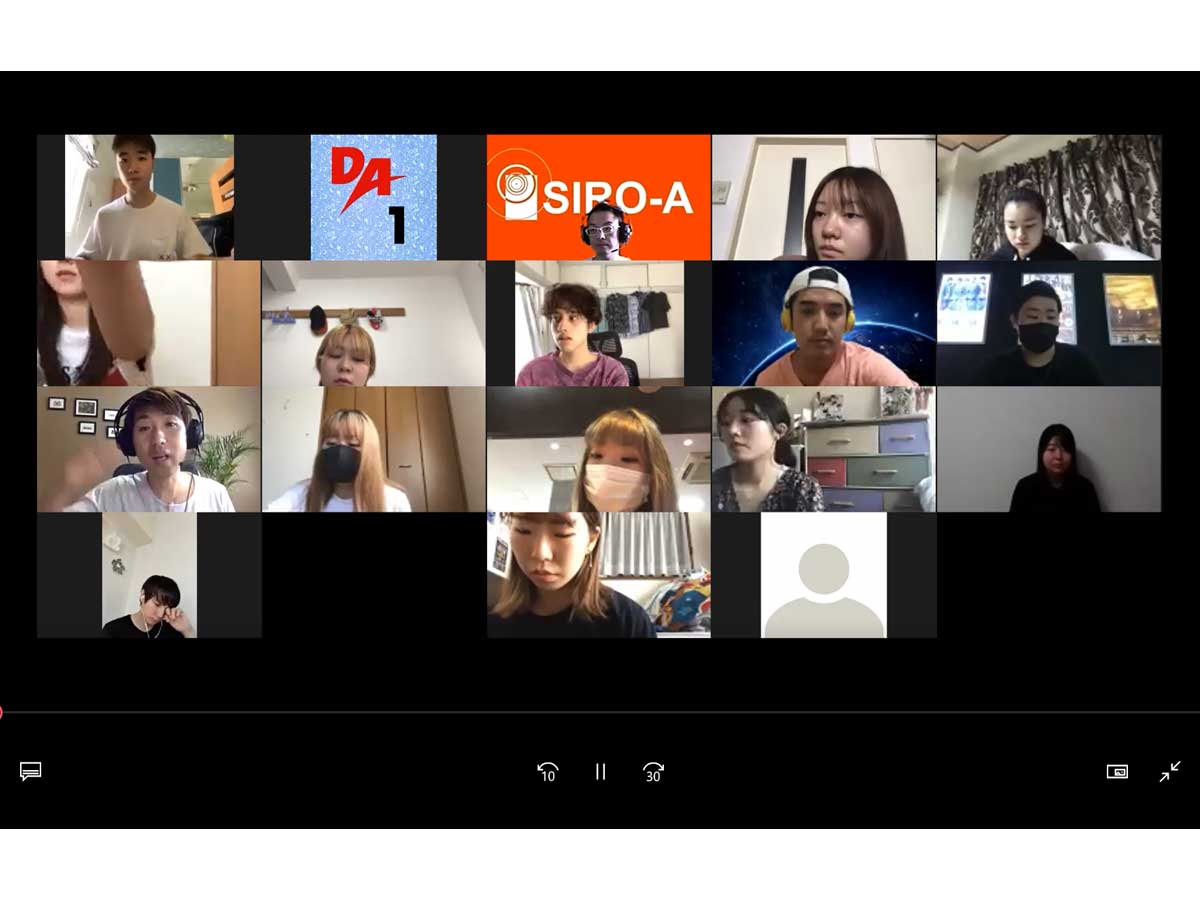The image size is (1200, 900).
Task: Pause the video playback
Action: pyautogui.click(x=600, y=771)
